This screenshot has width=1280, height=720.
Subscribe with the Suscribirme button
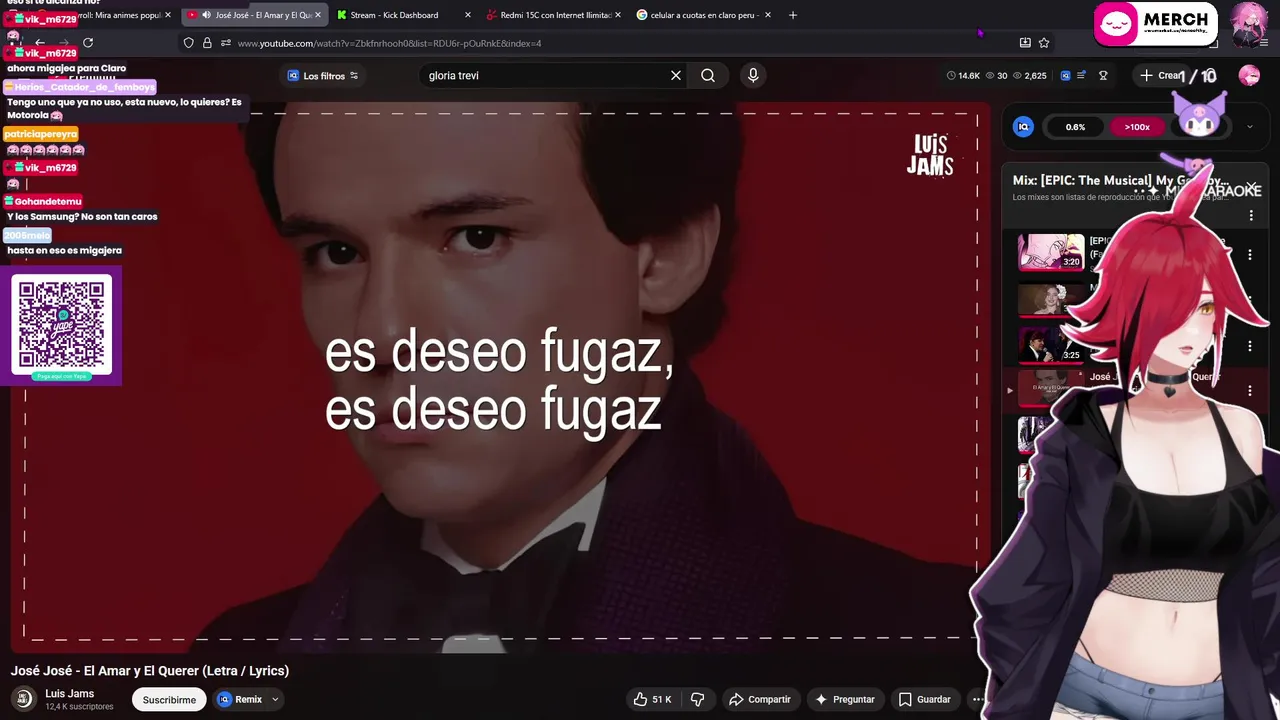point(169,700)
